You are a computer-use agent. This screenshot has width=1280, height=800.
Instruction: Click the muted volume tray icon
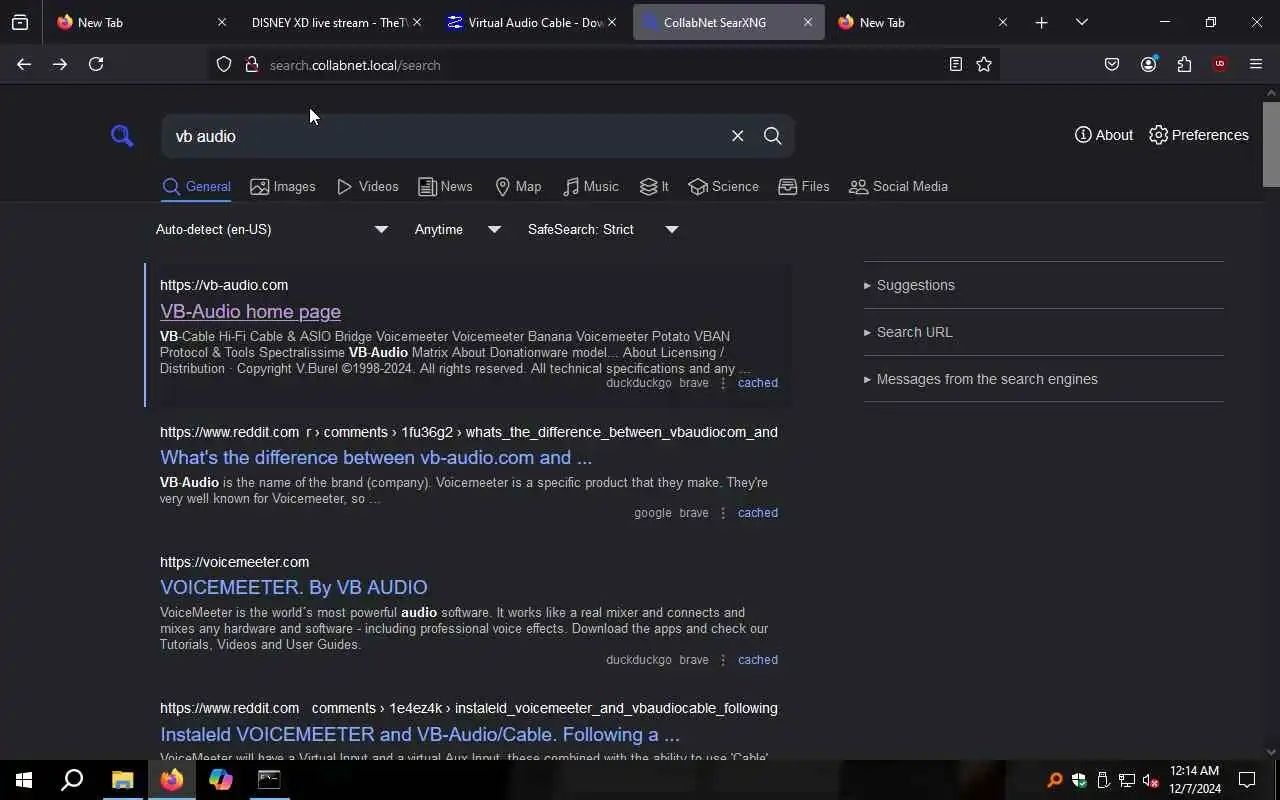[x=1150, y=780]
